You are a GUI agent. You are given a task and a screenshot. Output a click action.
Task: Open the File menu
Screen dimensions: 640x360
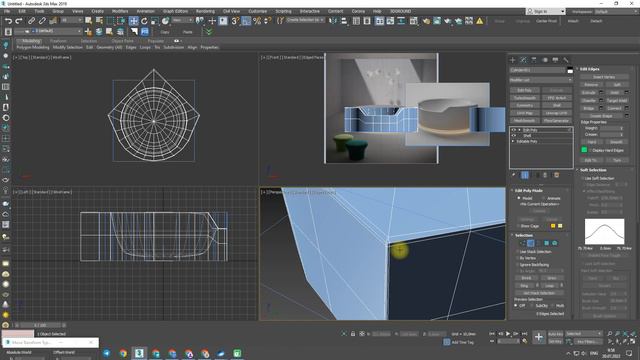point(7,11)
